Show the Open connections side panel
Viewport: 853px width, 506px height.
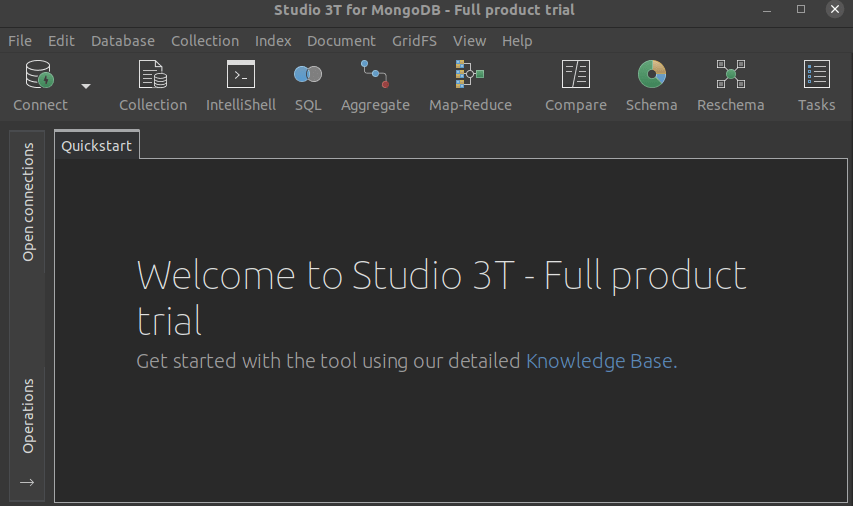pyautogui.click(x=28, y=202)
